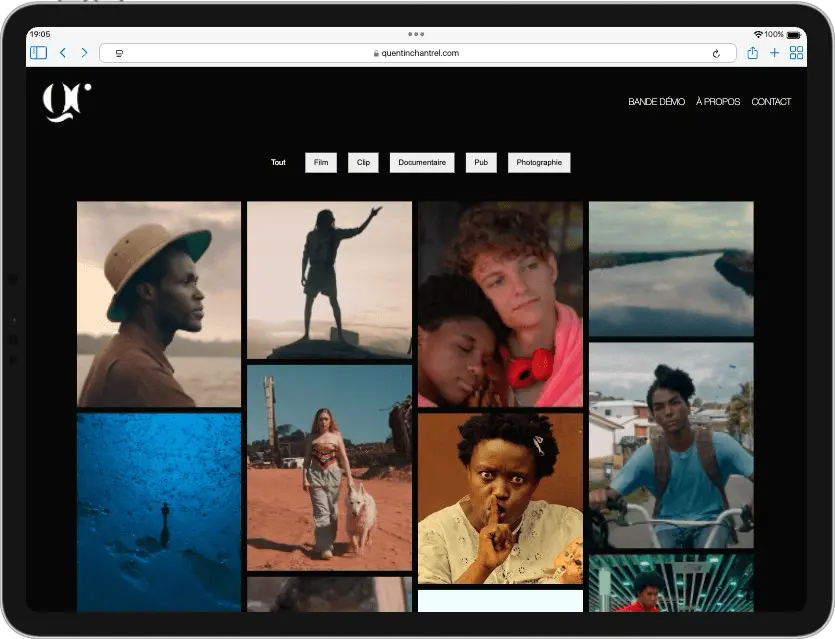Navigate to À PROPOS
Screen dimensions: 835x639
point(718,102)
